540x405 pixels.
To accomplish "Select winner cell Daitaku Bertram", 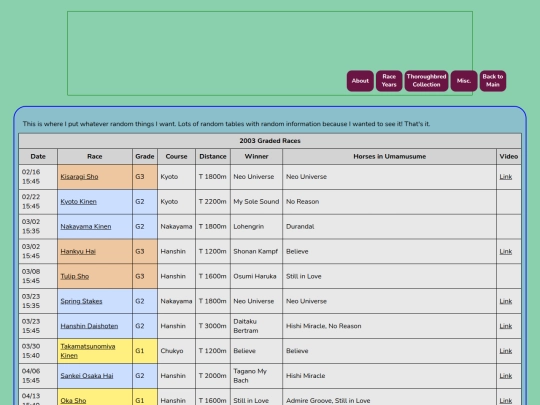I will pyautogui.click(x=256, y=326).
